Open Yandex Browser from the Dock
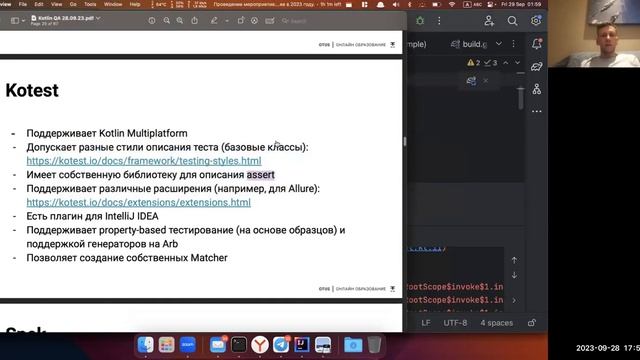The image size is (640, 360). 260,345
